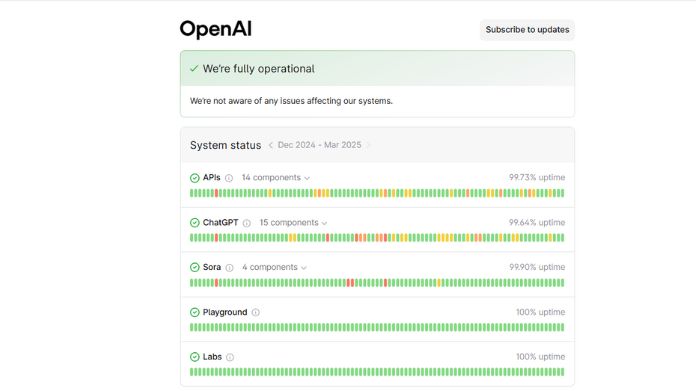Open the Sora info tooltip icon

click(229, 268)
